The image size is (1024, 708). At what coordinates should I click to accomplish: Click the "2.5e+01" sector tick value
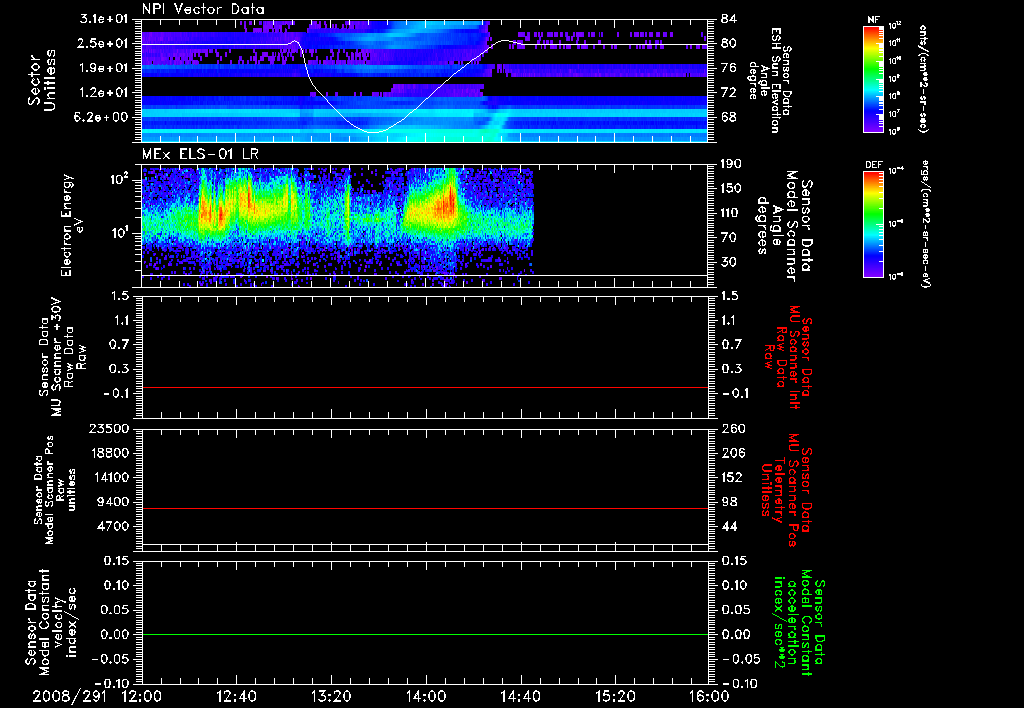click(x=103, y=44)
